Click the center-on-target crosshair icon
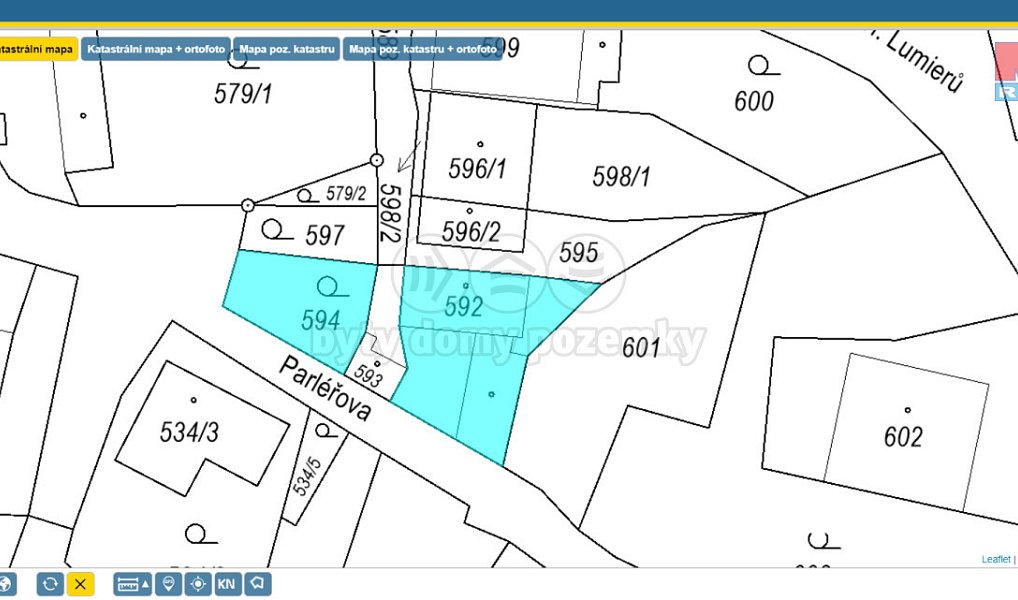This screenshot has width=1018, height=600. 198,584
